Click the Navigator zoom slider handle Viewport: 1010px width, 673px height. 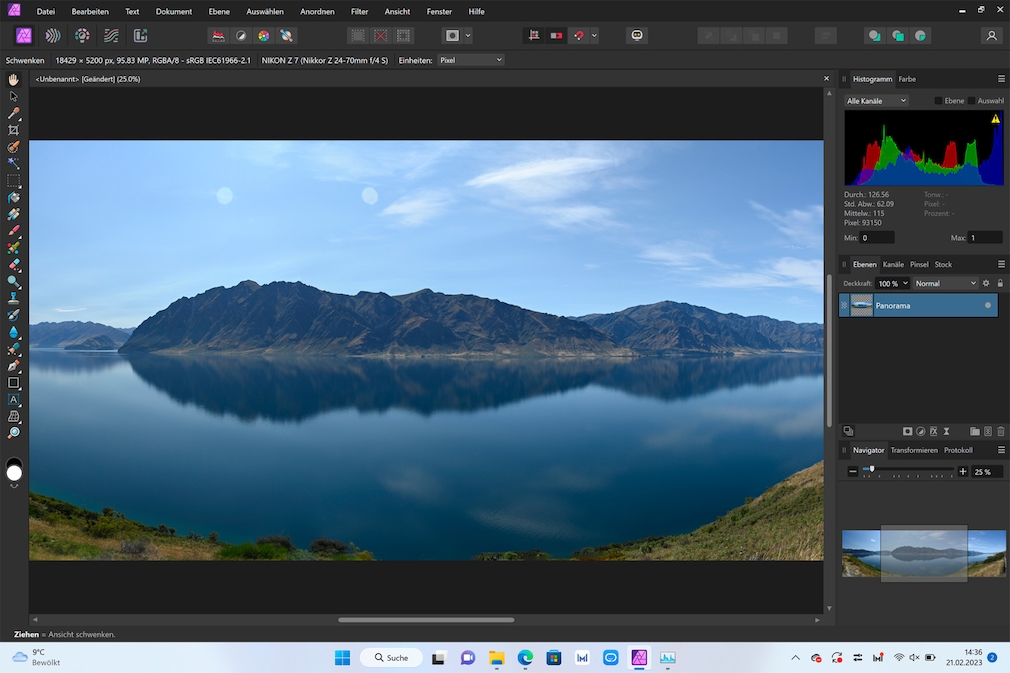[872, 469]
